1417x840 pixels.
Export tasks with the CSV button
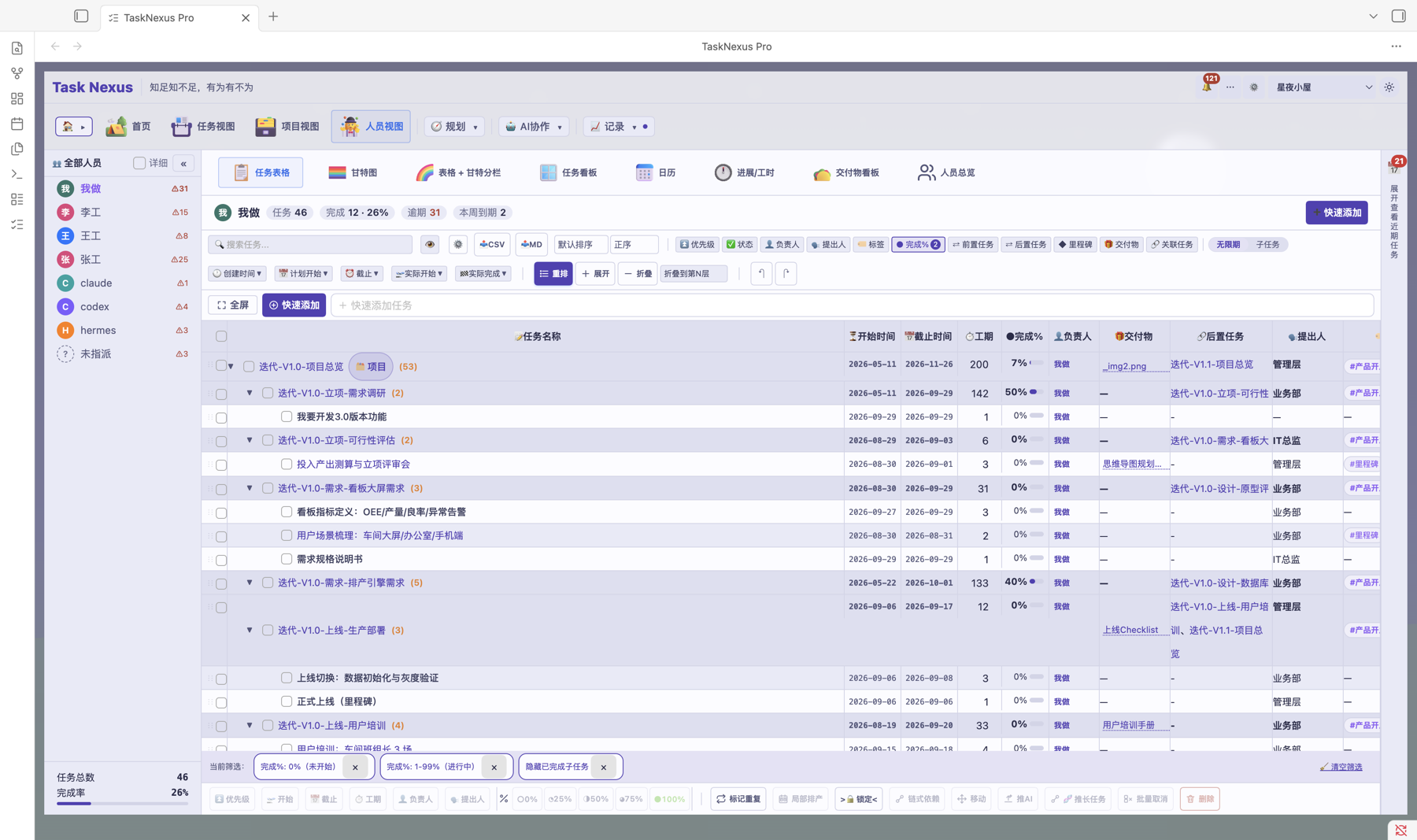[x=492, y=245]
